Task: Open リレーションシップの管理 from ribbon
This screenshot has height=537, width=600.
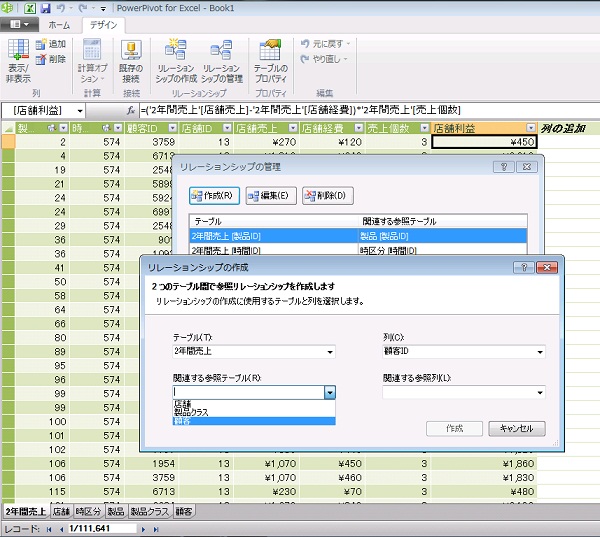Action: (221, 58)
